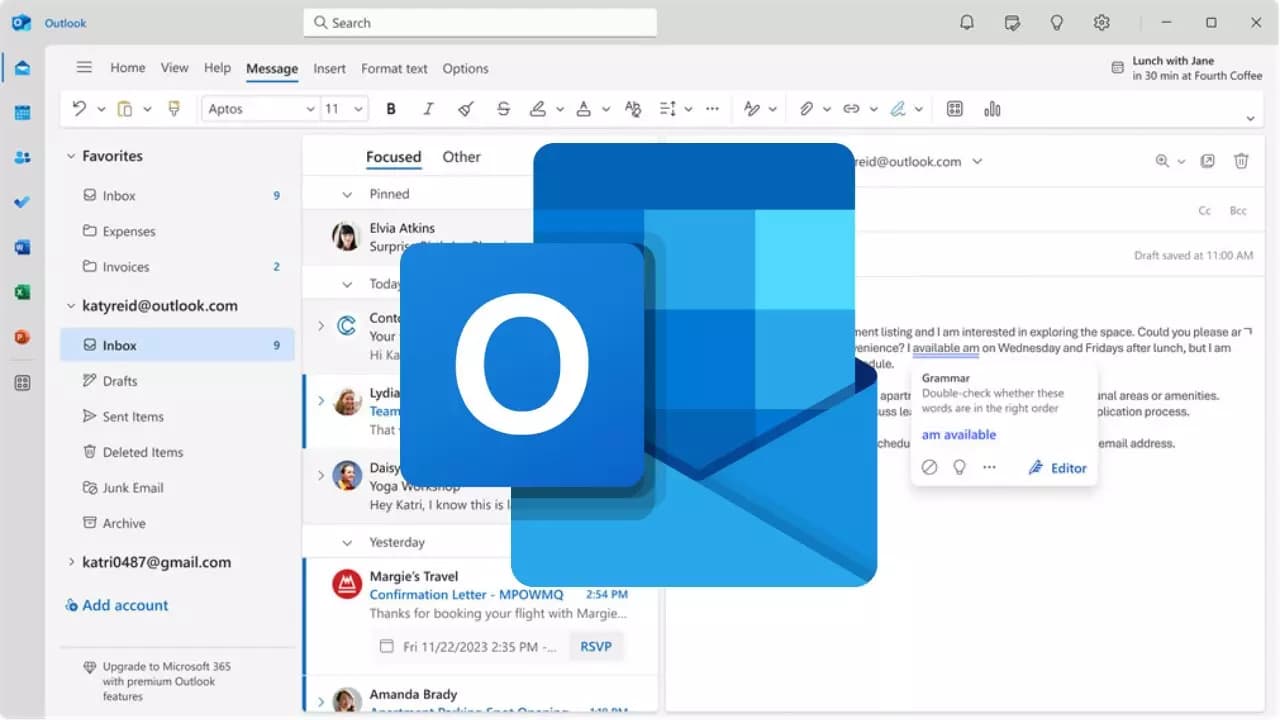Click the Signature pen icon

[898, 109]
